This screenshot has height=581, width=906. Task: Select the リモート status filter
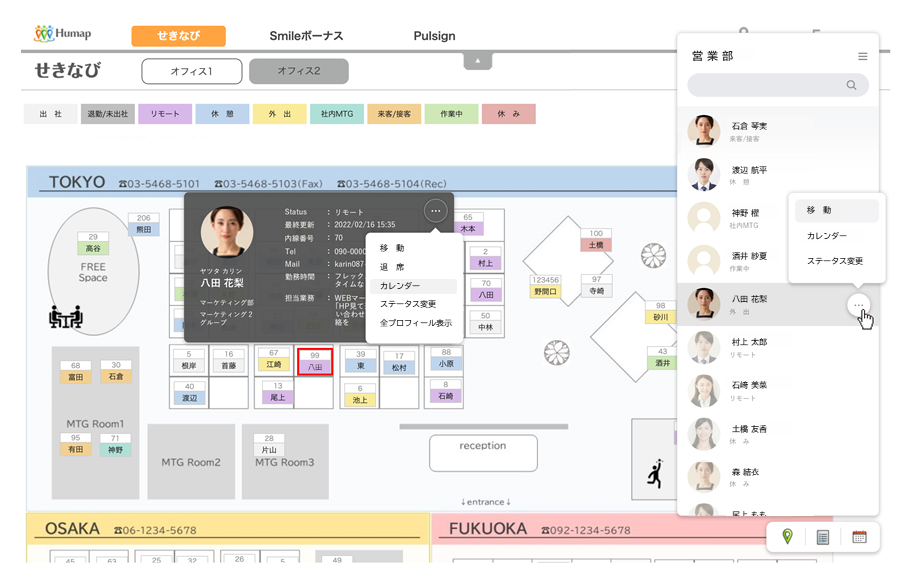click(x=165, y=115)
